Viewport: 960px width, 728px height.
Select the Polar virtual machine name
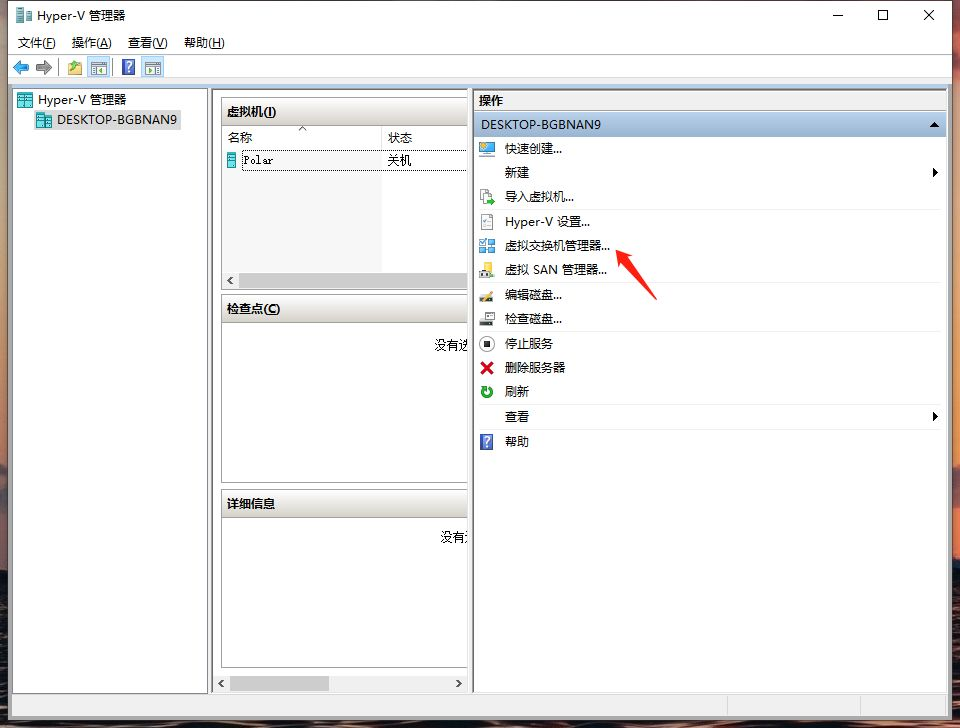(258, 160)
